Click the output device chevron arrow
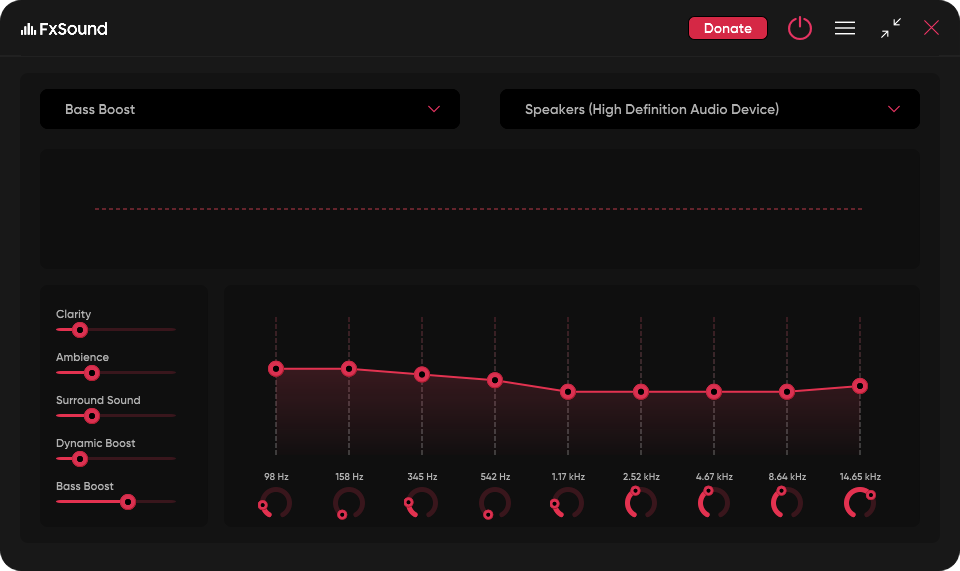This screenshot has width=960, height=571. pos(894,109)
